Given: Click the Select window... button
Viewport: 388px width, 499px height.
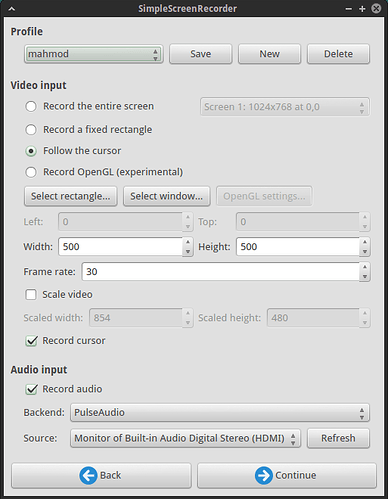Looking at the screenshot, I should click(167, 196).
